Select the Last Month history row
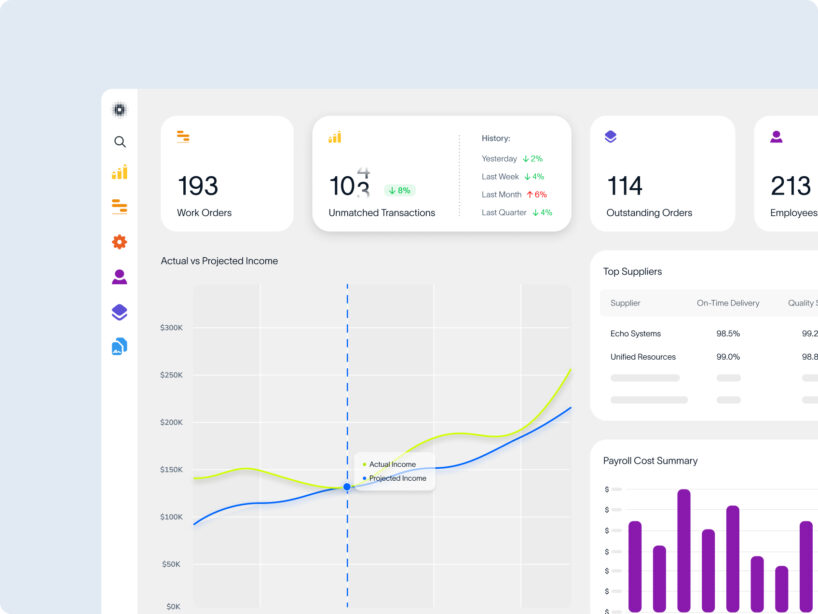 tap(514, 195)
